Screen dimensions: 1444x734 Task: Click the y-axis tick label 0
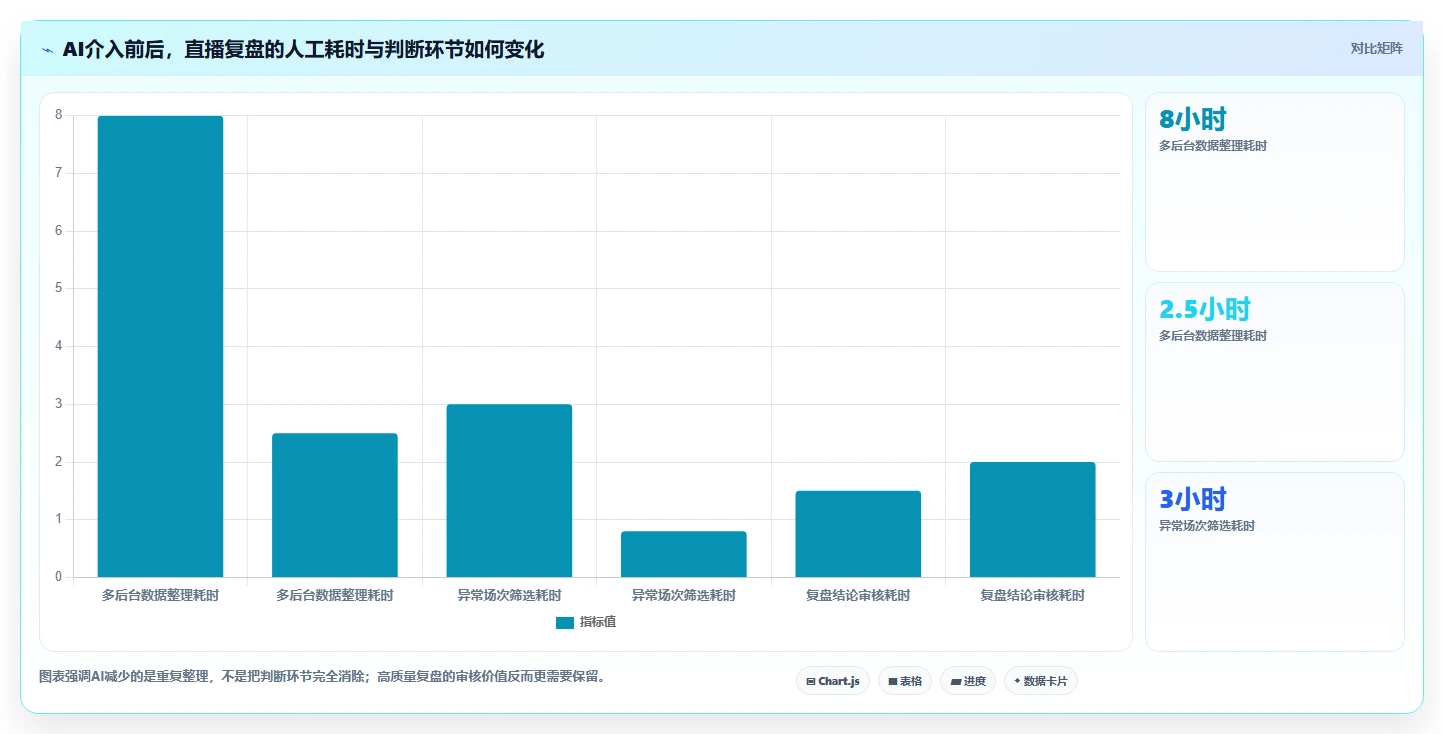[x=58, y=577]
